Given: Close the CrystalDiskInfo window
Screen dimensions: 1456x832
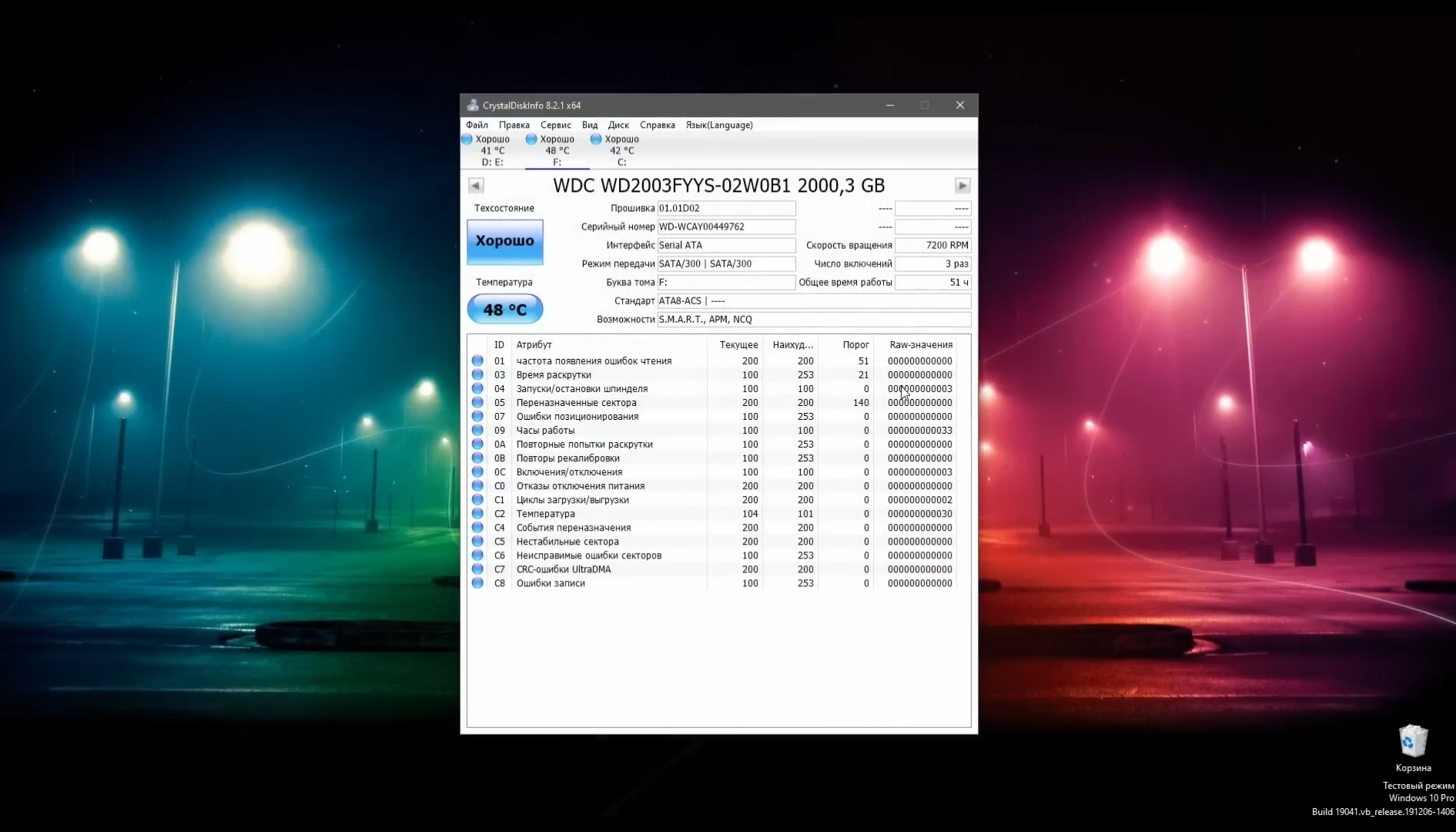Looking at the screenshot, I should 960,106.
